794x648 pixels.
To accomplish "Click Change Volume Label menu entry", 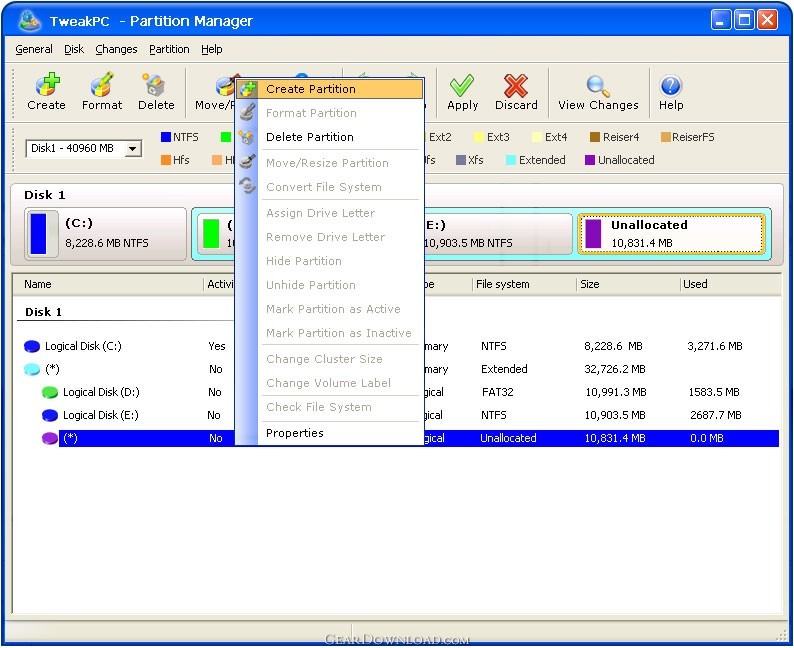I will 330,383.
